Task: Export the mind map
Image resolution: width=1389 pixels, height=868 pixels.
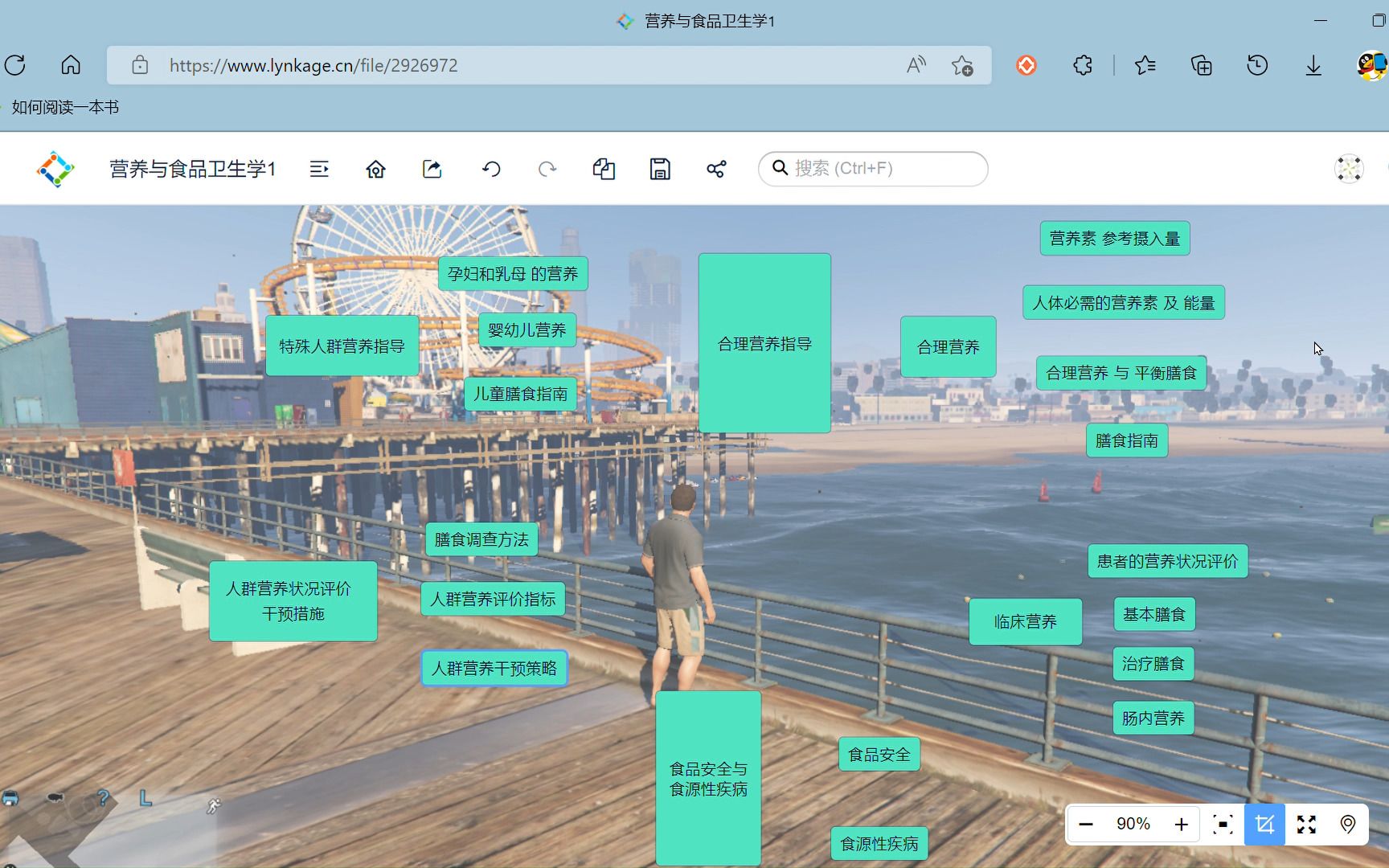Action: 432,169
